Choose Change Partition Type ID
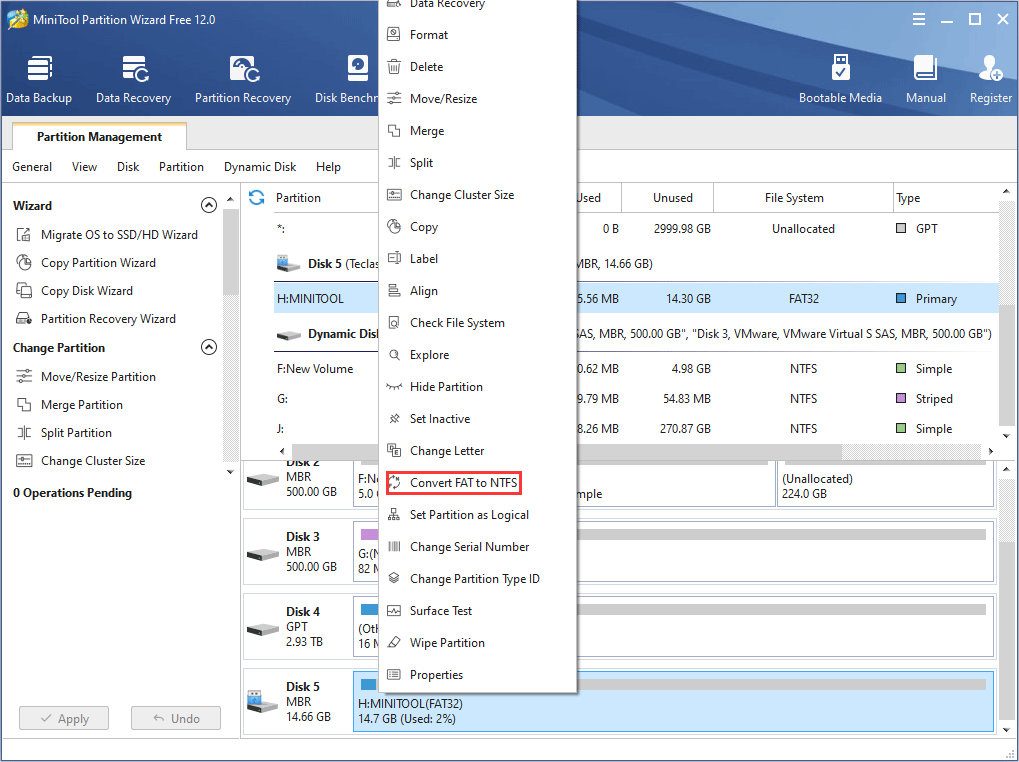 click(478, 578)
